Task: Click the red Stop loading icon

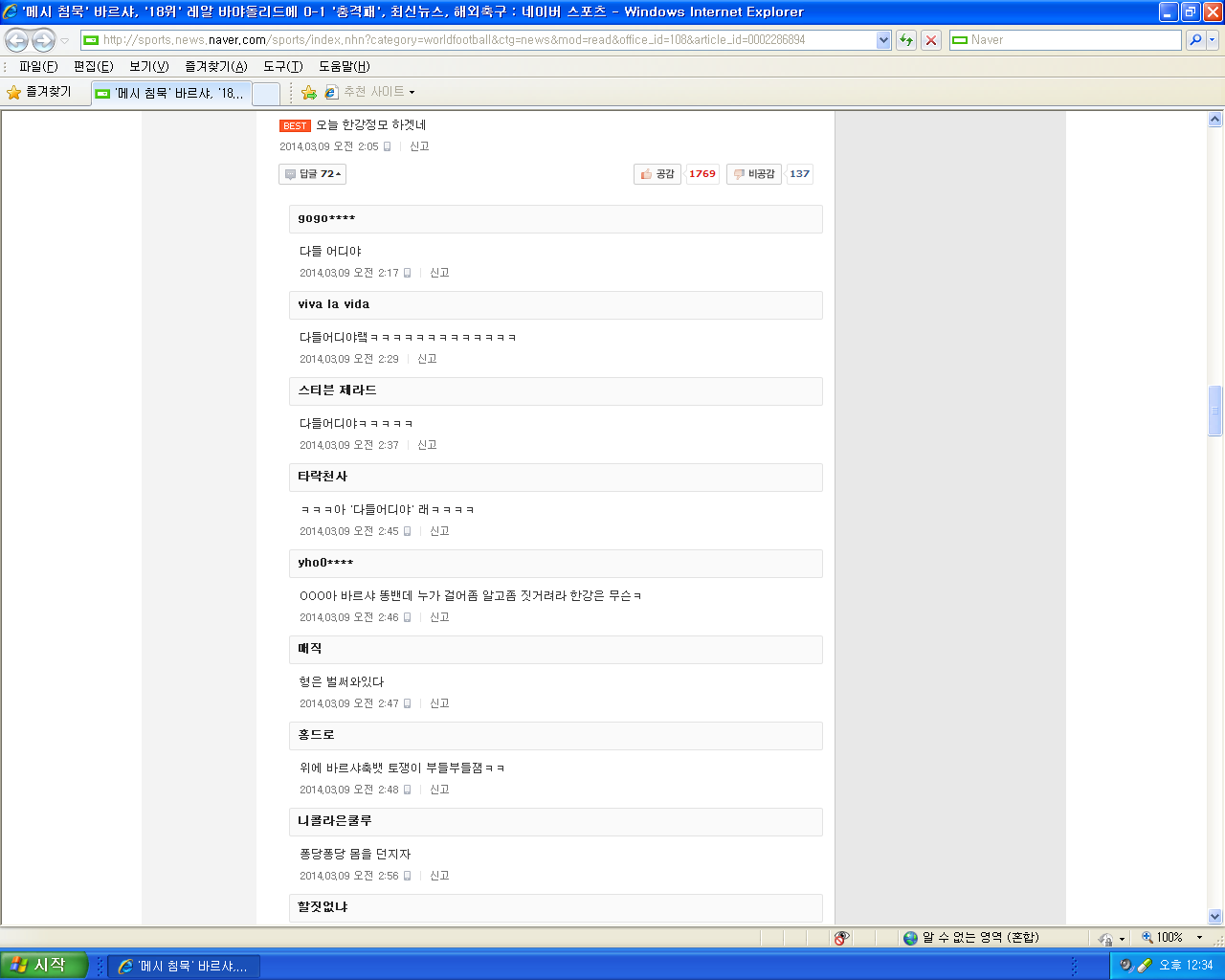Action: coord(931,40)
